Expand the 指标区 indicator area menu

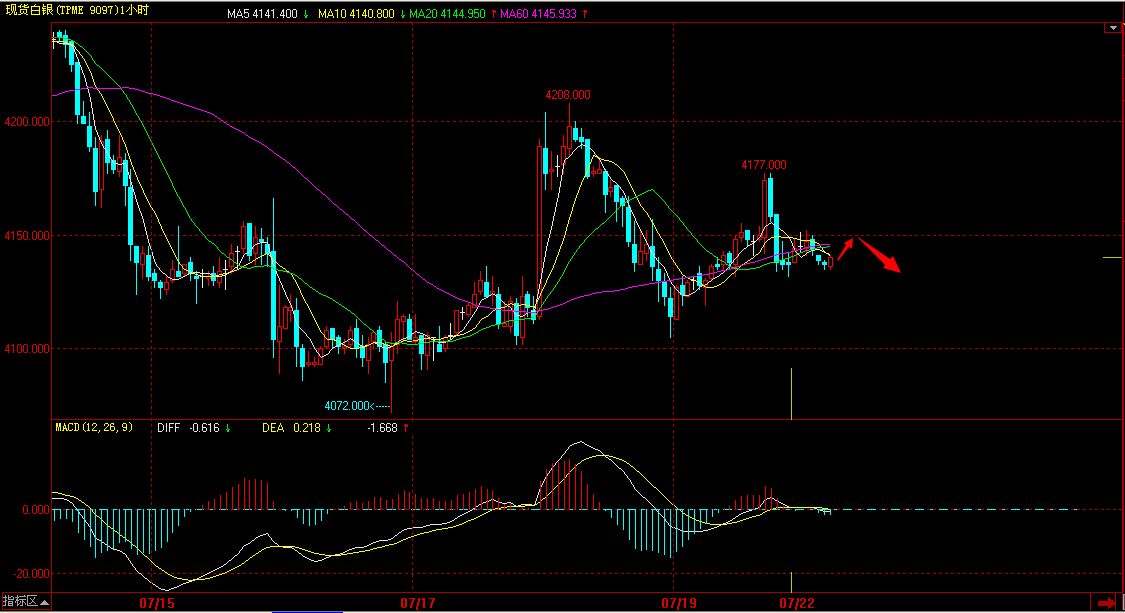26,602
